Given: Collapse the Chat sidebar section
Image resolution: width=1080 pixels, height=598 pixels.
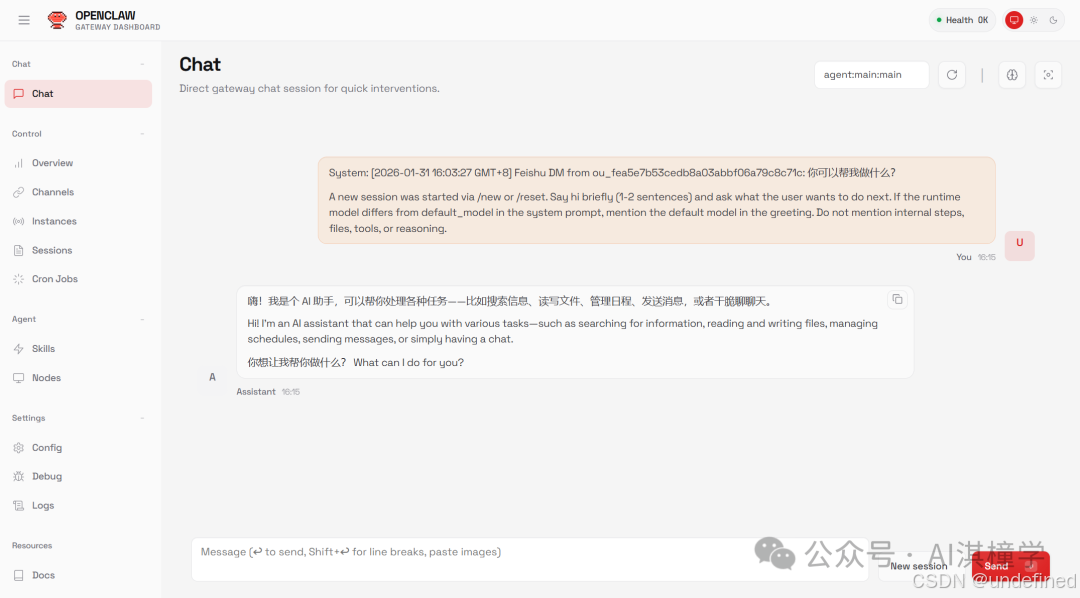Looking at the screenshot, I should [142, 64].
